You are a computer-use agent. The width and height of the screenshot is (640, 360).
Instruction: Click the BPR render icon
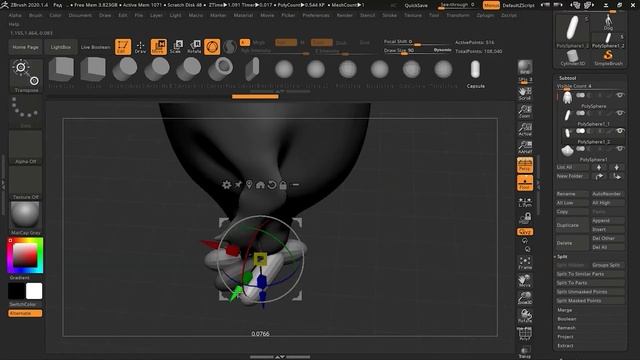525,67
